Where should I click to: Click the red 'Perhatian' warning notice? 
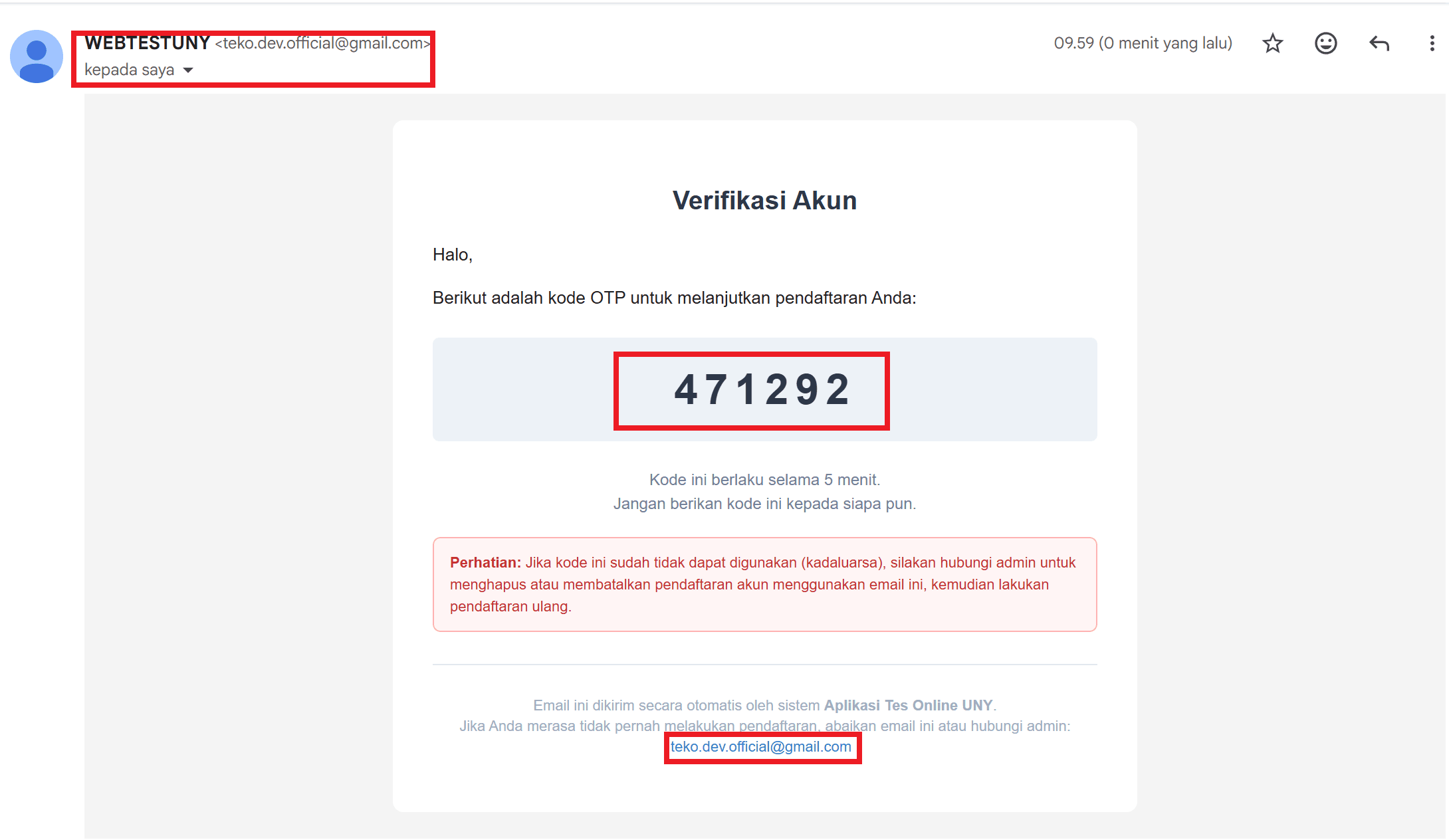764,584
